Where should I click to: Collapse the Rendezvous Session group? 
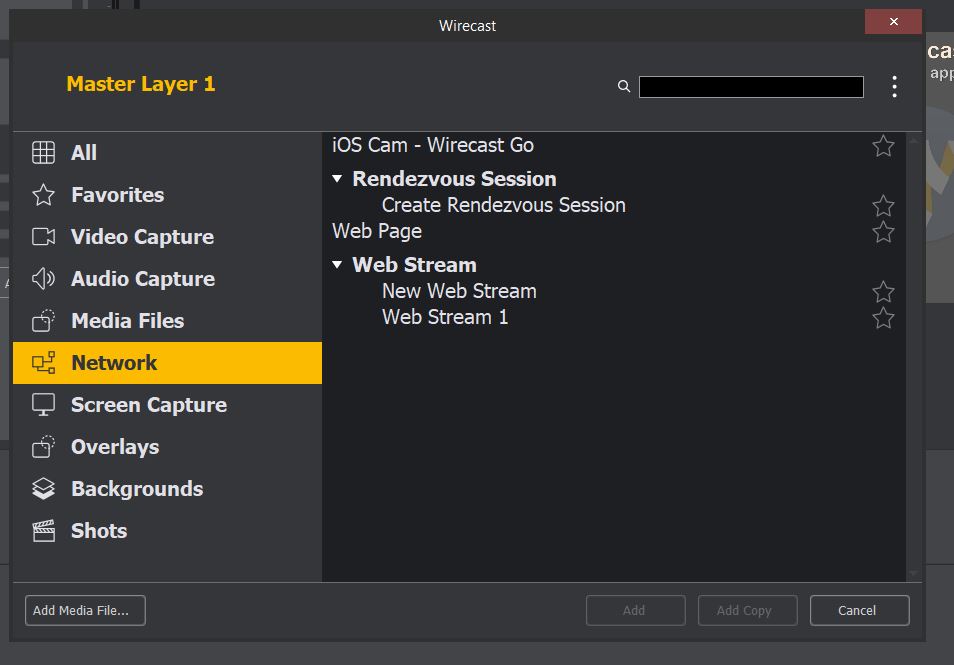coord(337,179)
